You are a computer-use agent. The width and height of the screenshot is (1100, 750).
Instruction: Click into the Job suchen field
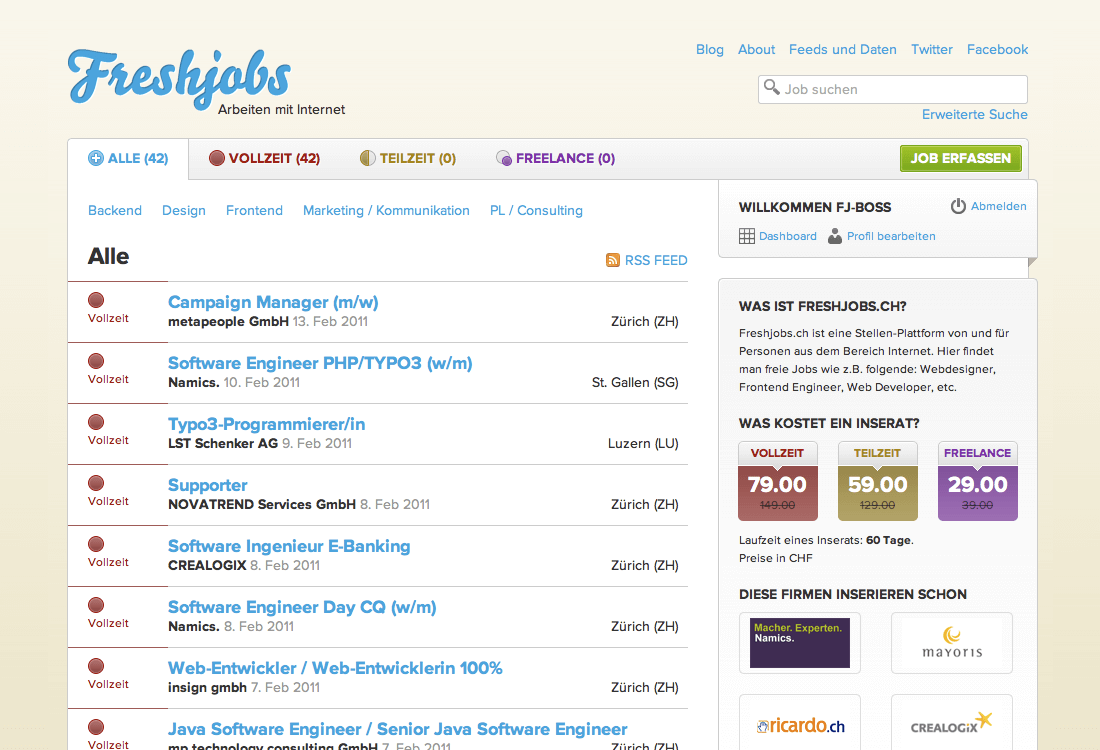coord(900,89)
